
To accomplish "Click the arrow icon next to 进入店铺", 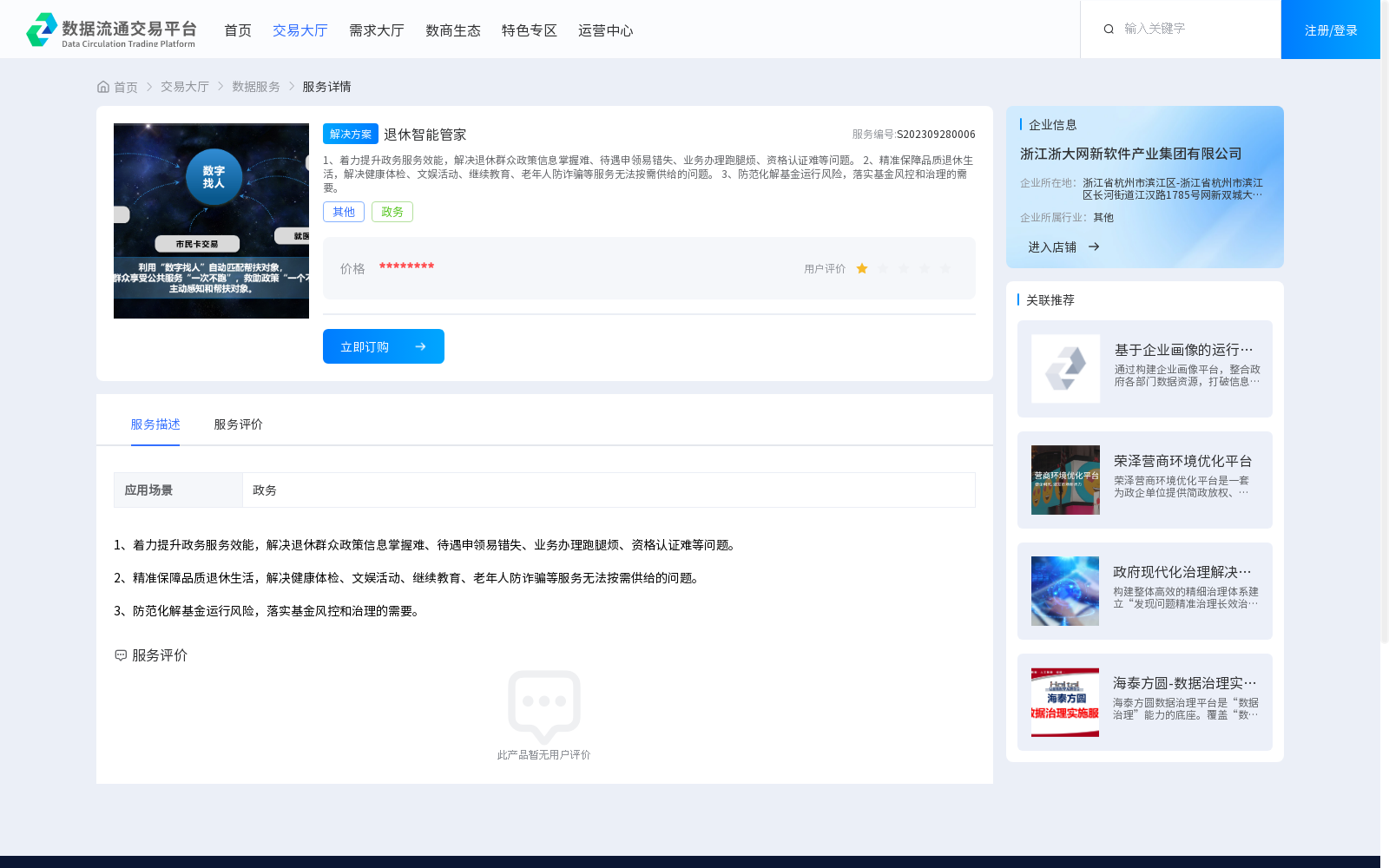I will point(1094,247).
